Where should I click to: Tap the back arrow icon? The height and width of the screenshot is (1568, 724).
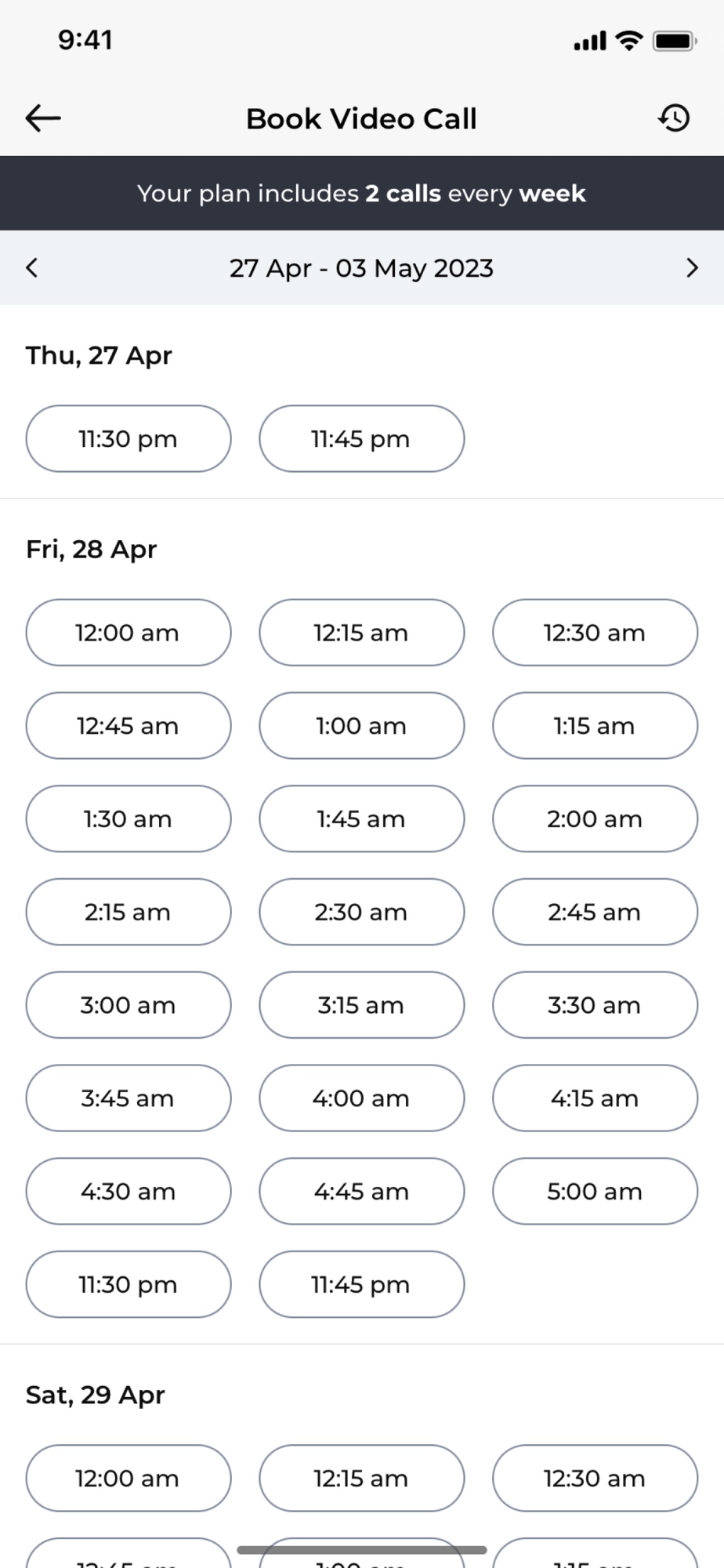tap(43, 118)
